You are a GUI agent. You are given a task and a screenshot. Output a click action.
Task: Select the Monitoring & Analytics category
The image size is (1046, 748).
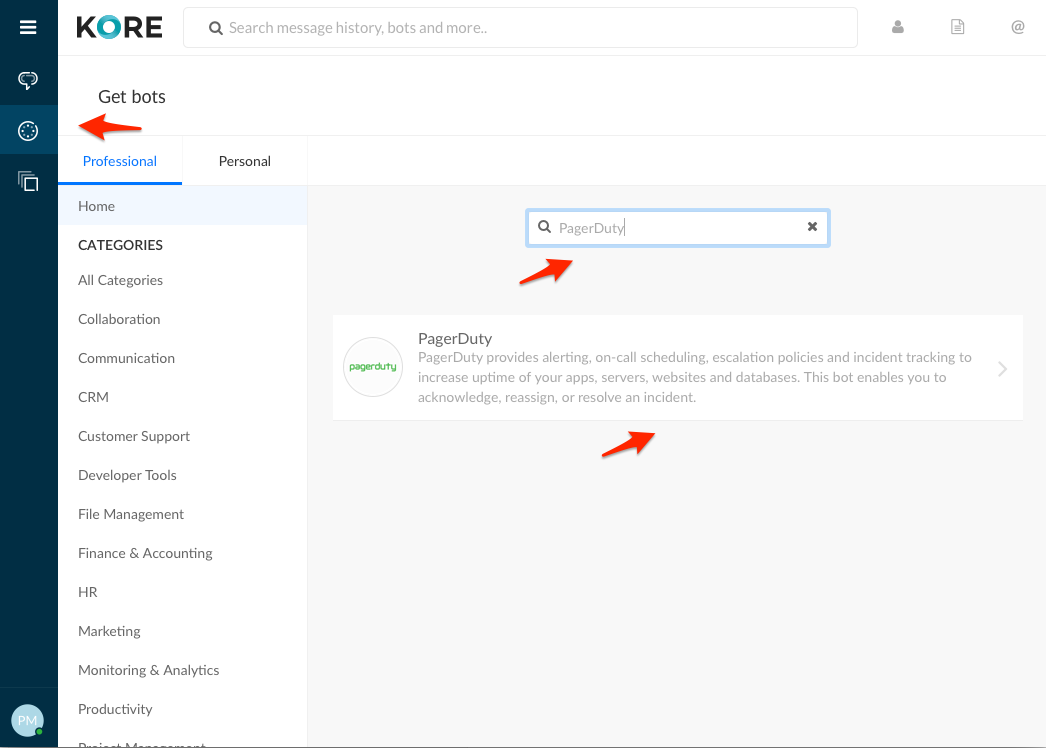(x=148, y=670)
